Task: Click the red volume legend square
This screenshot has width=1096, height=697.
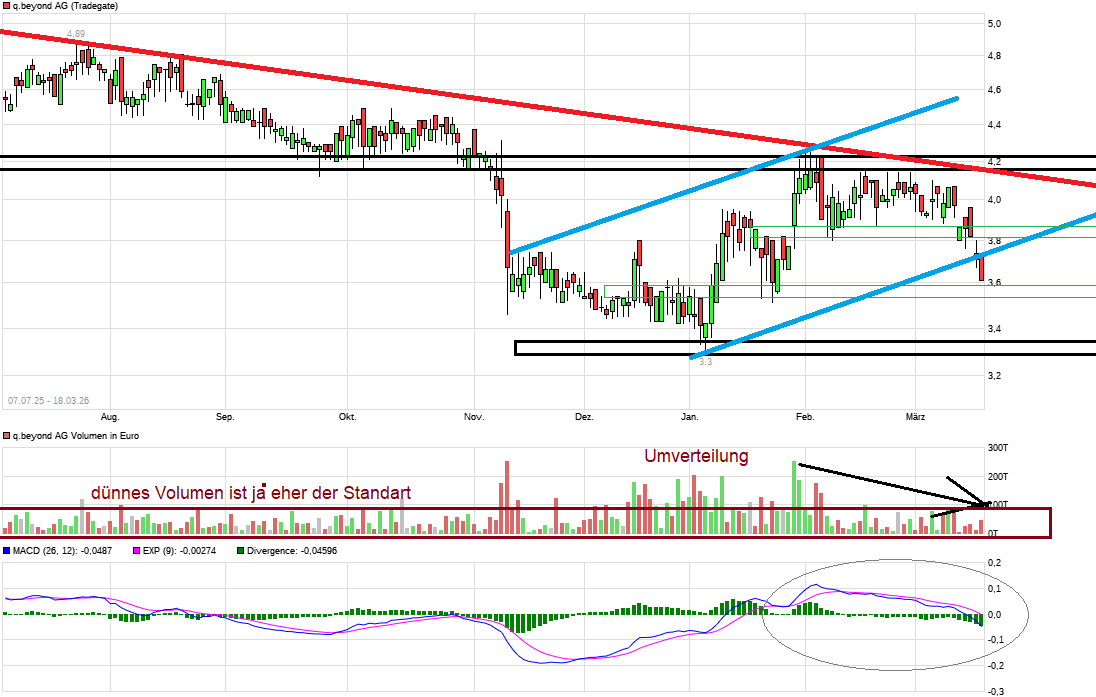Action: 6,436
